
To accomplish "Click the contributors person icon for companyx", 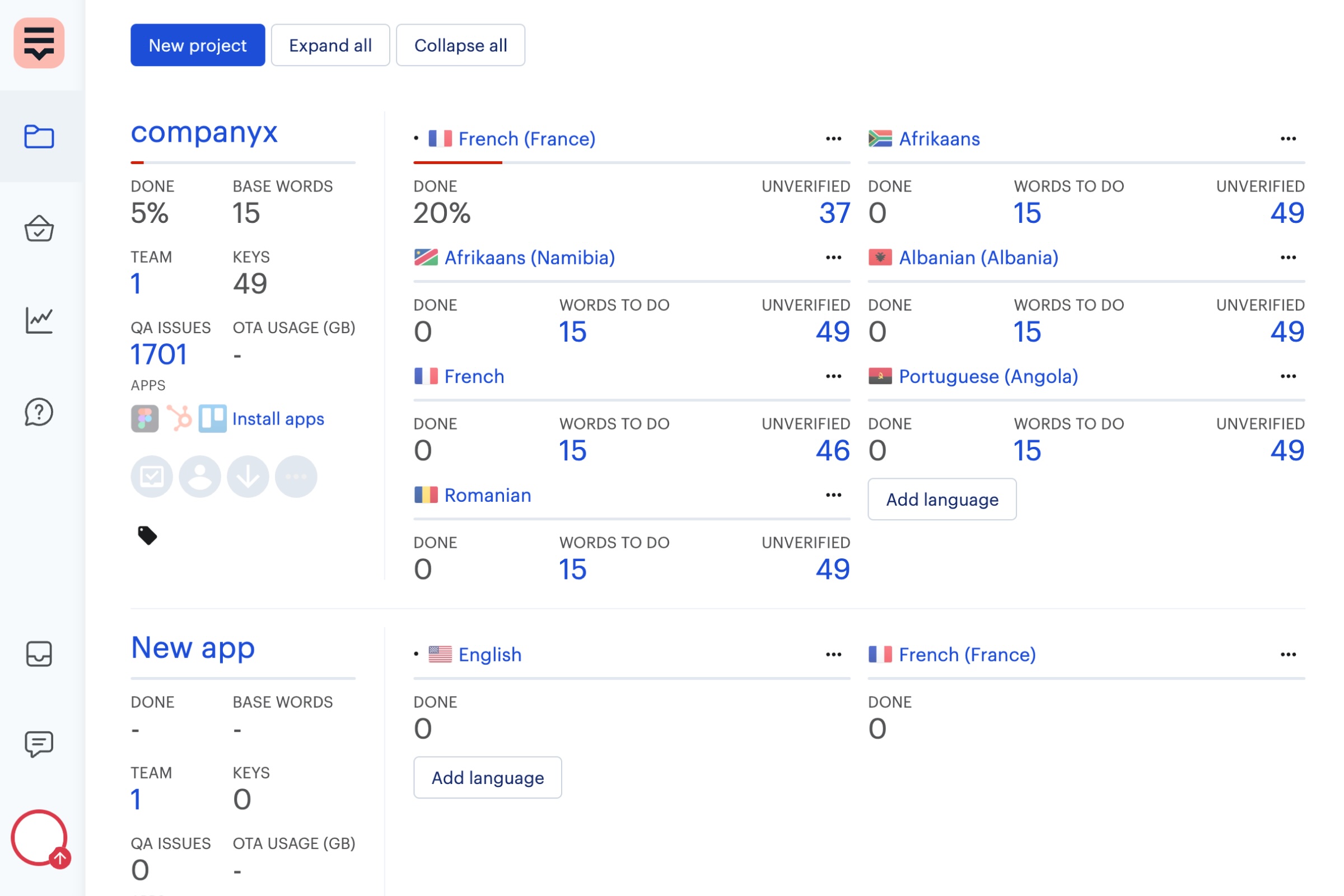I will [200, 477].
